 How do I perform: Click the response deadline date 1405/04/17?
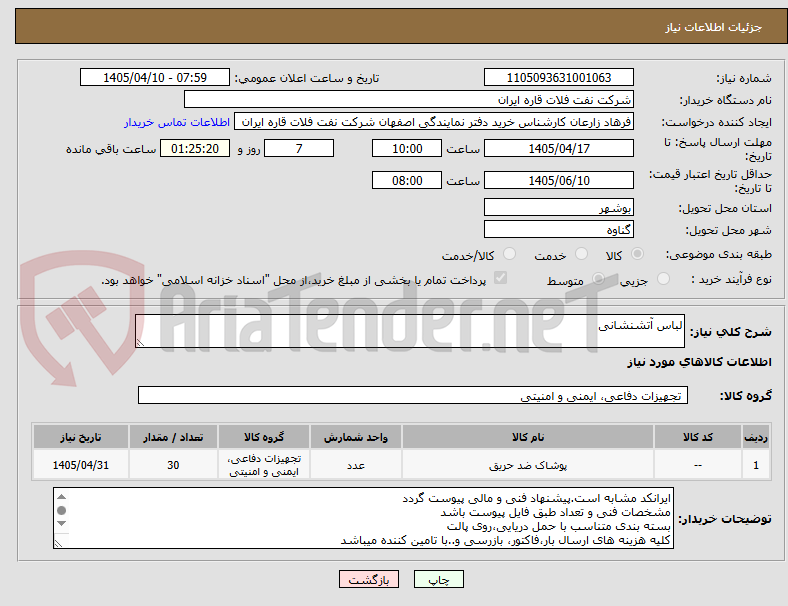pos(558,148)
